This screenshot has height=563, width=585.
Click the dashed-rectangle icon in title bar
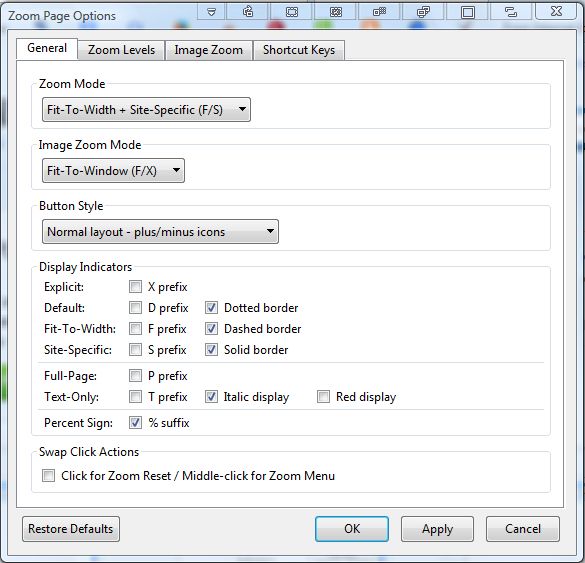292,12
